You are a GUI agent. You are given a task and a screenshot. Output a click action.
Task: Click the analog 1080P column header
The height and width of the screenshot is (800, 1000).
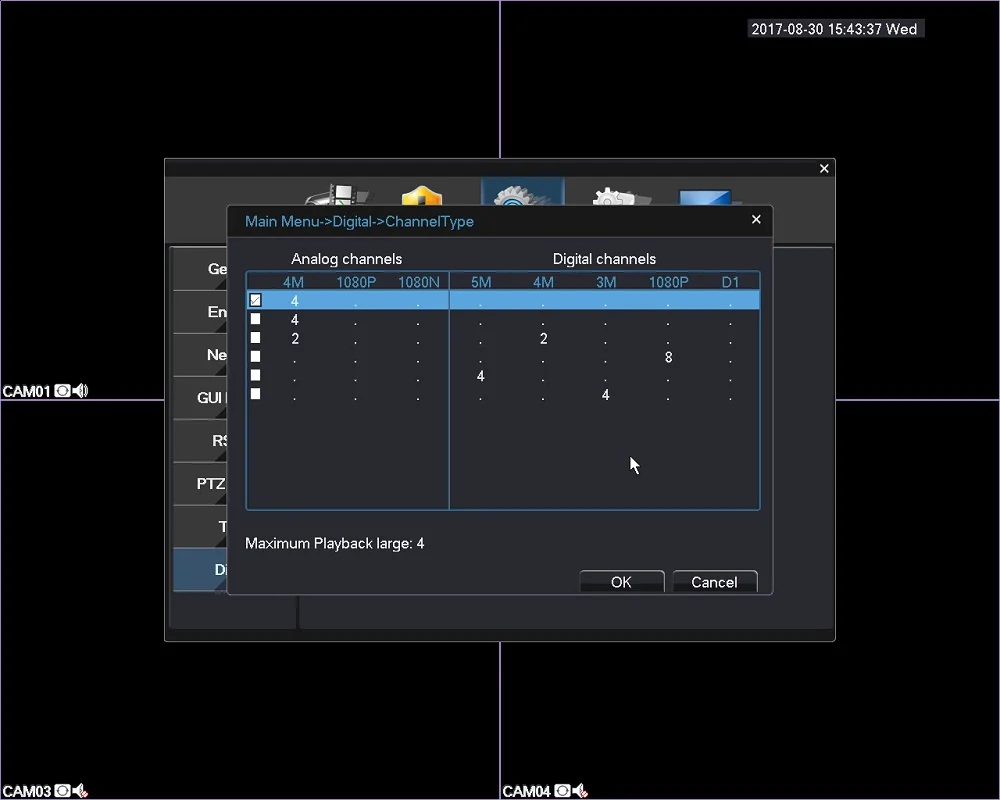(x=356, y=282)
